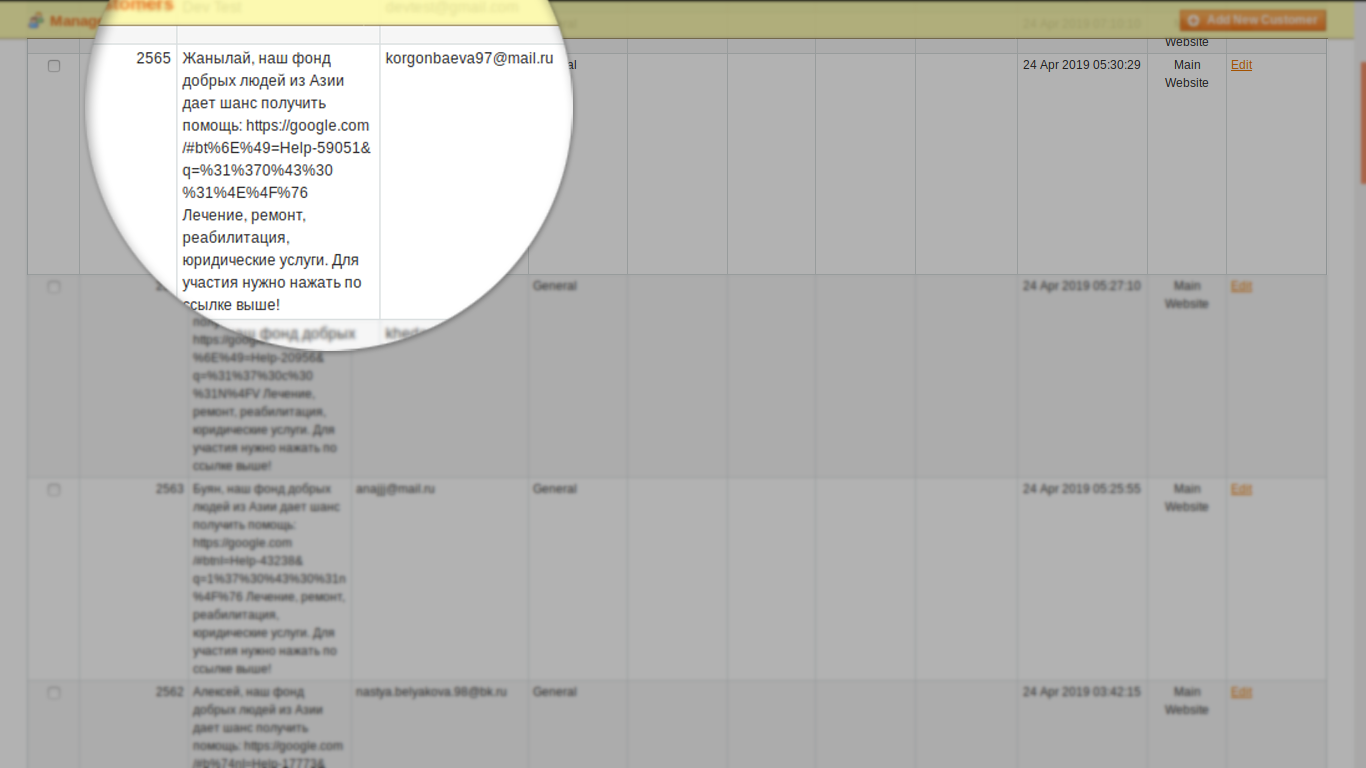Click General group in 05:27:10 row
Image resolution: width=1366 pixels, height=768 pixels.
[554, 286]
